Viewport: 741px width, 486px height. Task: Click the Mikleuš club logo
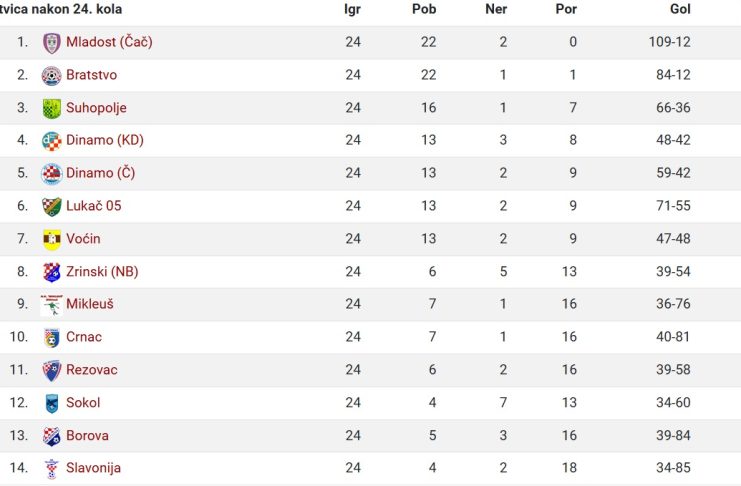click(52, 305)
